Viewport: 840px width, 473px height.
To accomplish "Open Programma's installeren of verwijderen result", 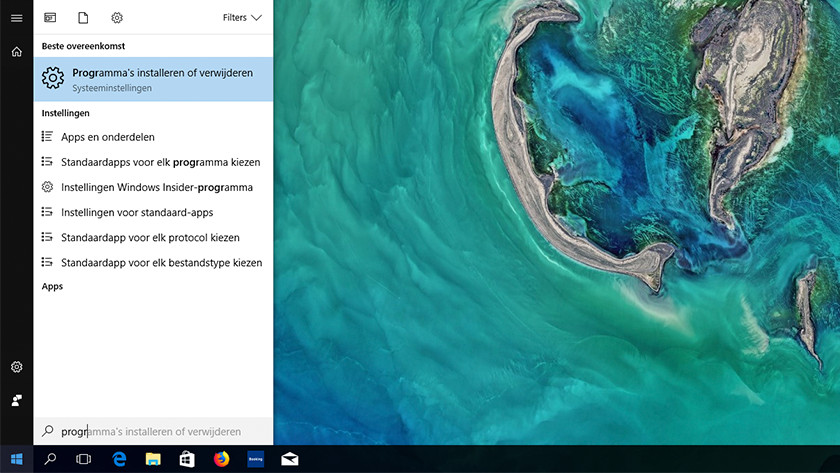I will [153, 79].
